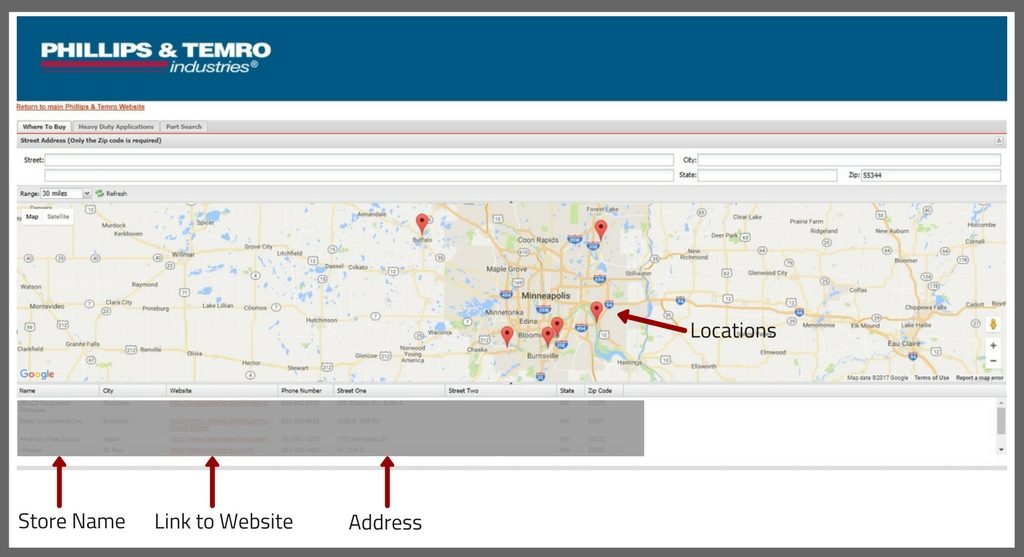
Task: Open Street View pegman on map
Action: pyautogui.click(x=993, y=325)
